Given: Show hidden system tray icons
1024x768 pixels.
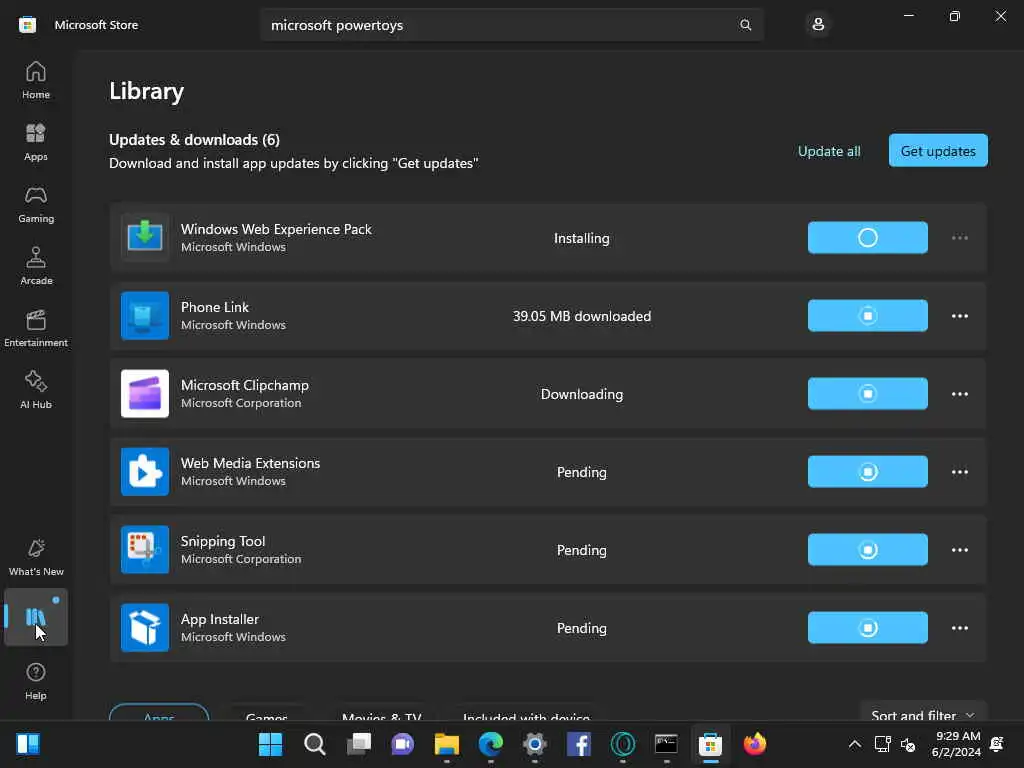Looking at the screenshot, I should (854, 744).
